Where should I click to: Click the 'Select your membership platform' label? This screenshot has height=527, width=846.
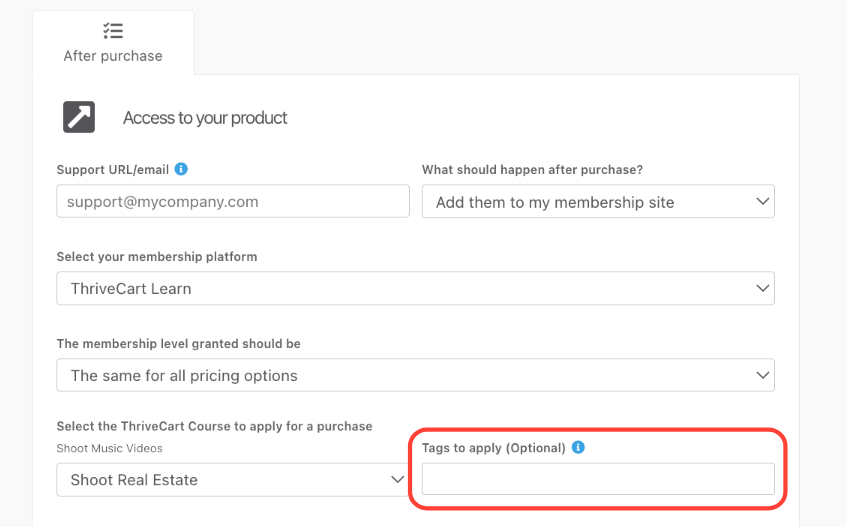[157, 257]
